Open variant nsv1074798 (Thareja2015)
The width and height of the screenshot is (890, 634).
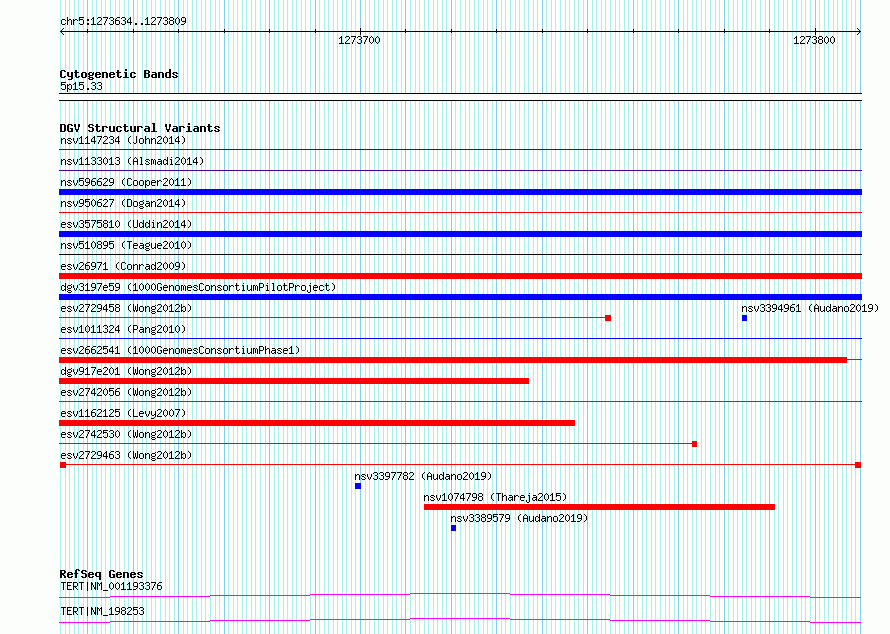[x=495, y=497]
